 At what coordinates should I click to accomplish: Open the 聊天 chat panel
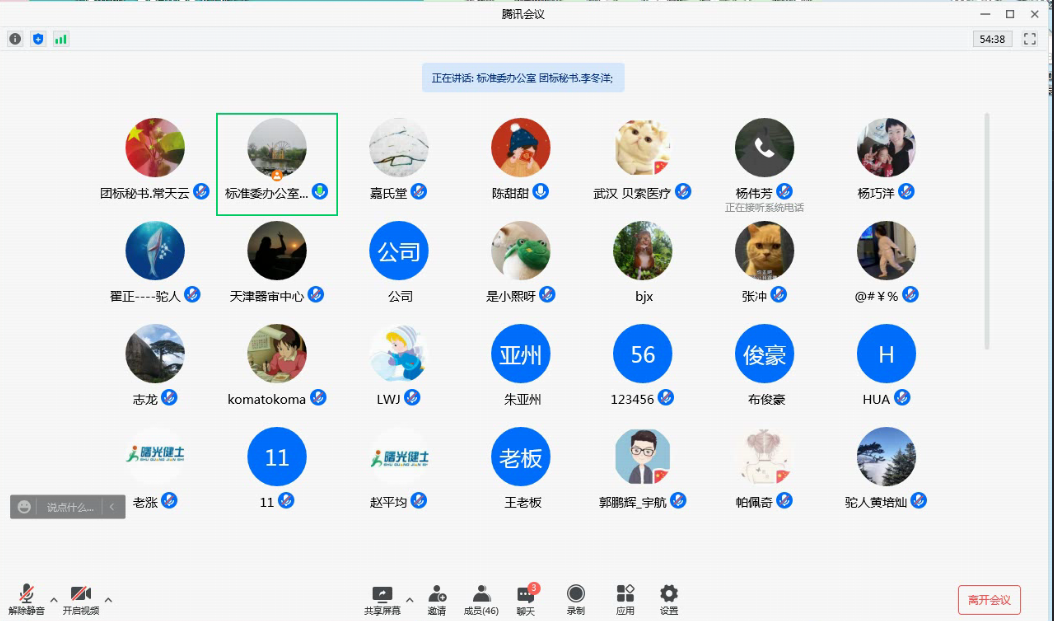coord(526,599)
